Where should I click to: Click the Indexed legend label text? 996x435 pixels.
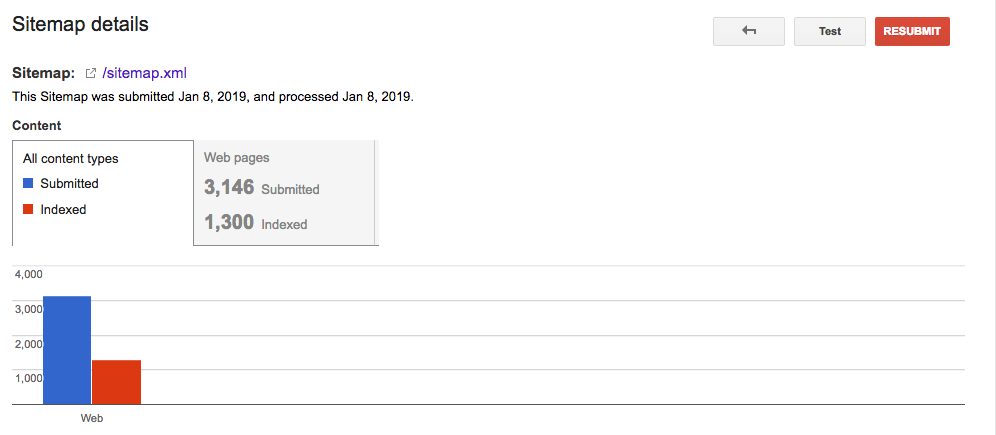coord(63,209)
